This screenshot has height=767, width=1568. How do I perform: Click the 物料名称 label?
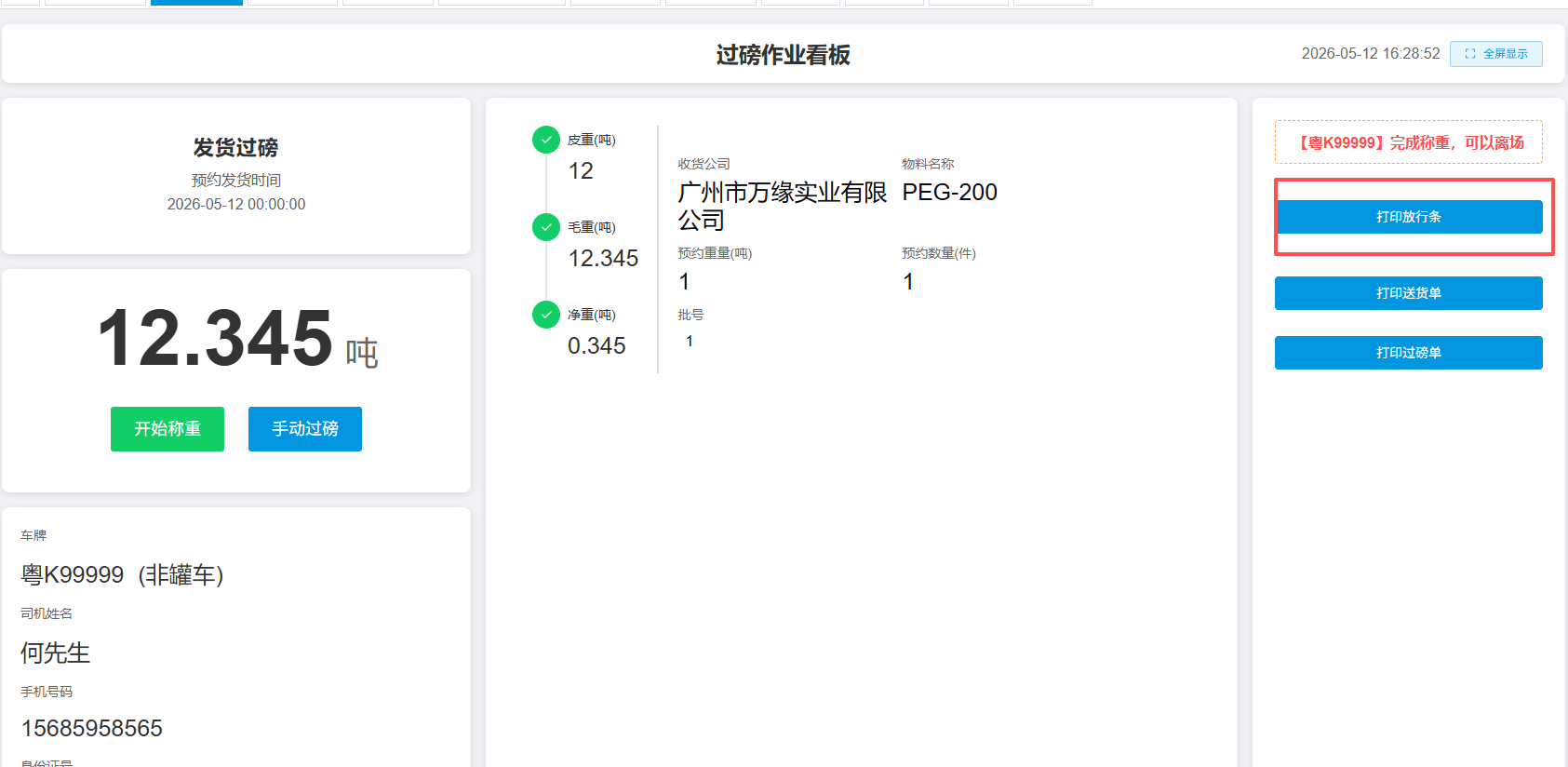[x=928, y=164]
